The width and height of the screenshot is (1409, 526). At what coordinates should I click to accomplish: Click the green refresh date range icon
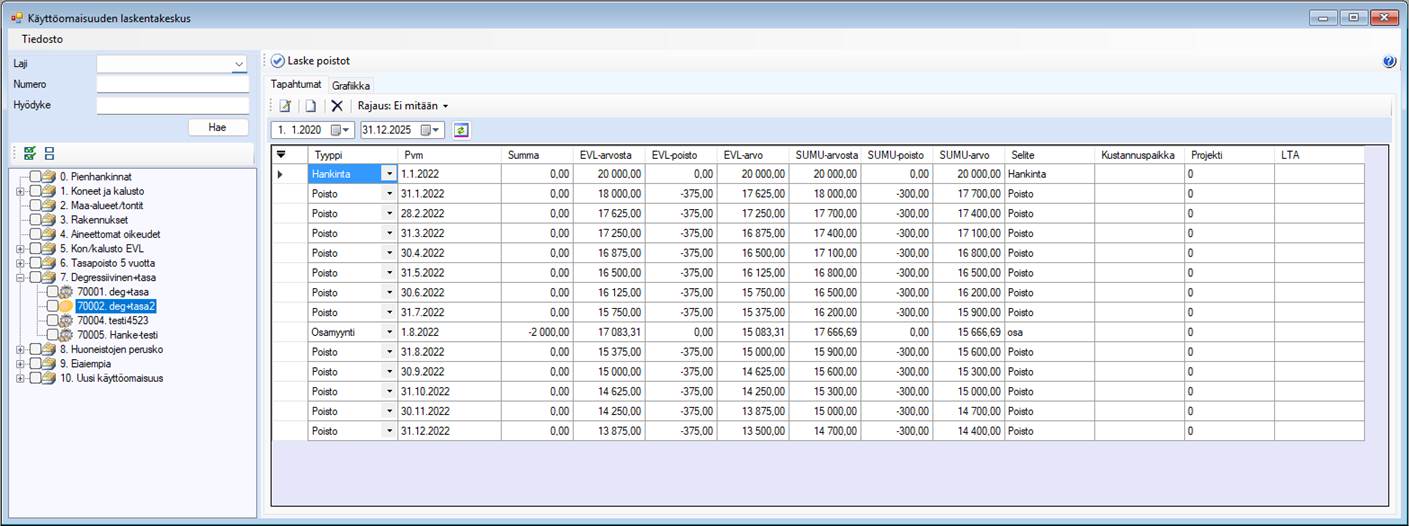tap(461, 130)
